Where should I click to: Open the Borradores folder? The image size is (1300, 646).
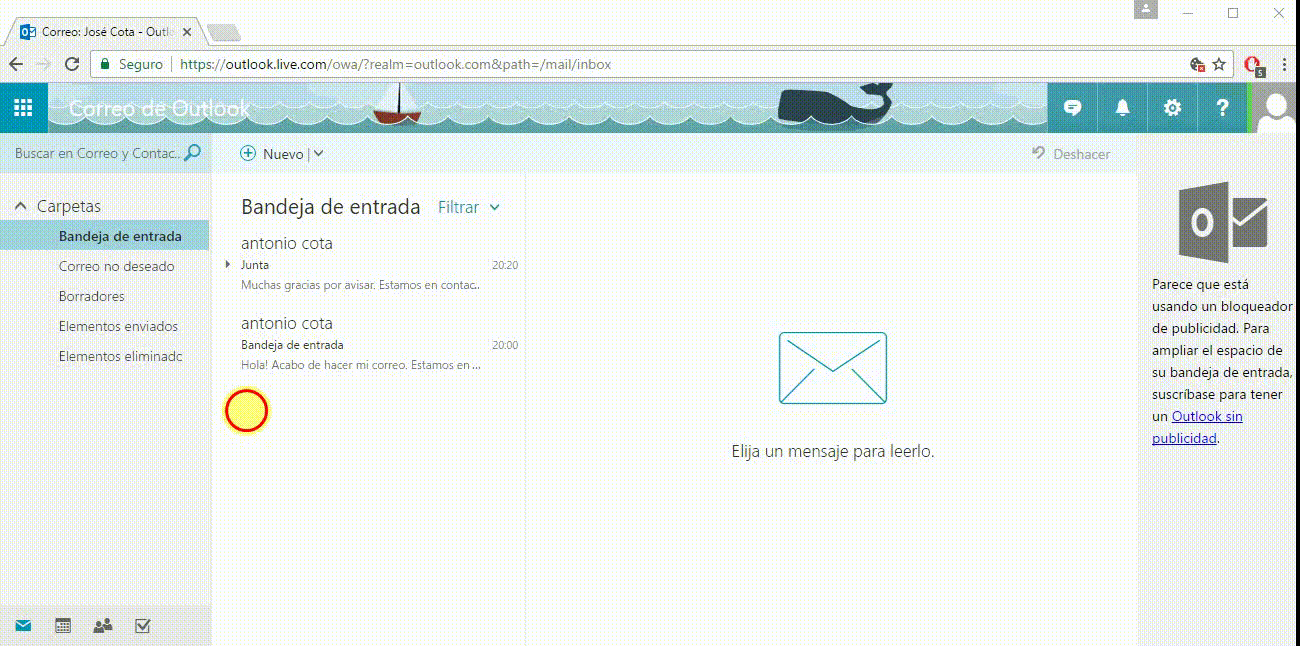tap(91, 296)
